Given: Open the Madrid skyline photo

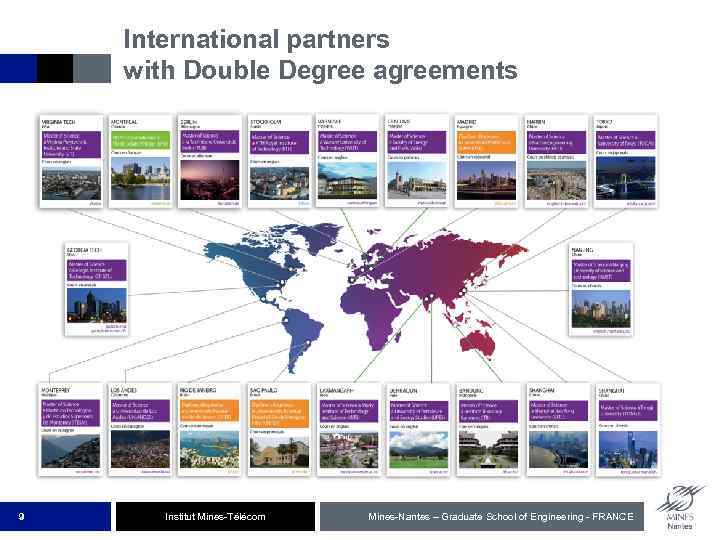Looking at the screenshot, I should pos(486,180).
